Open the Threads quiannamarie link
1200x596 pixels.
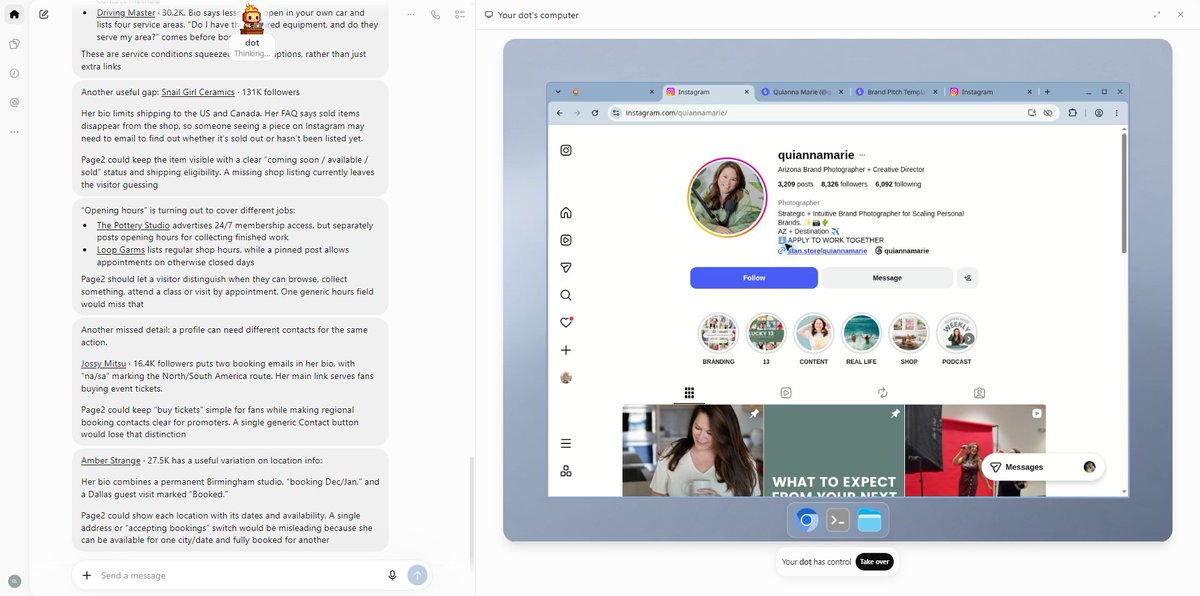[902, 251]
